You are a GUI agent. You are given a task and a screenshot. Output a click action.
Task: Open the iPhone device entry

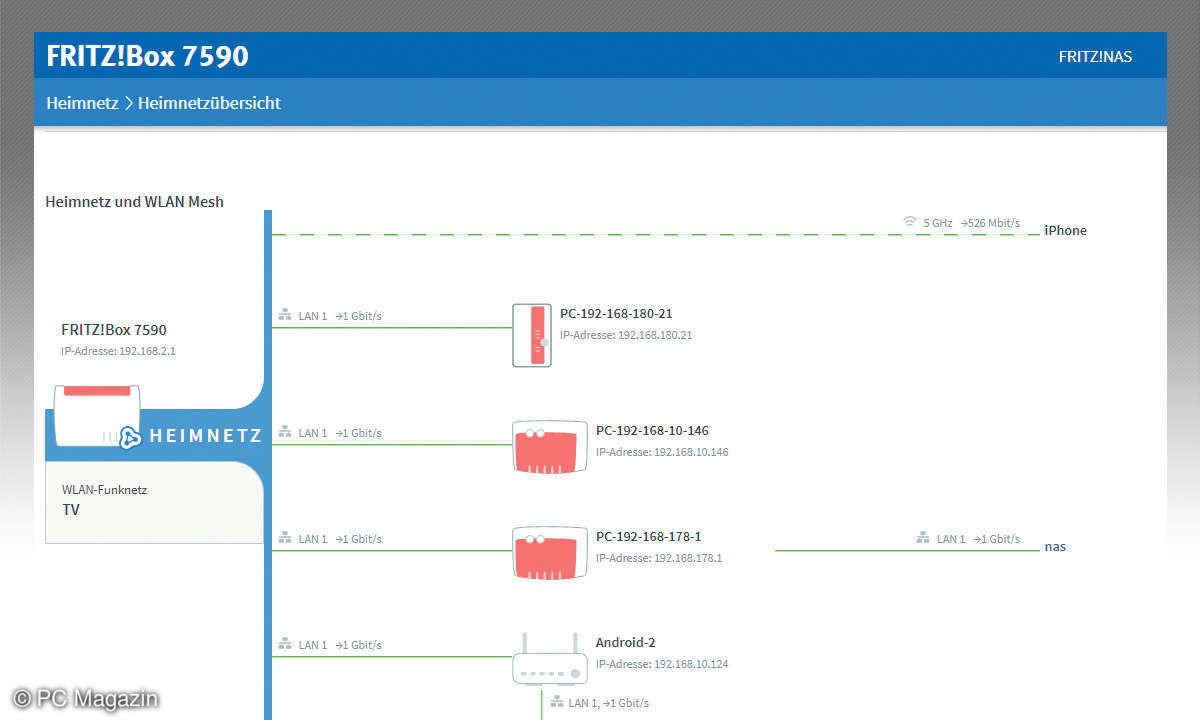click(1065, 230)
